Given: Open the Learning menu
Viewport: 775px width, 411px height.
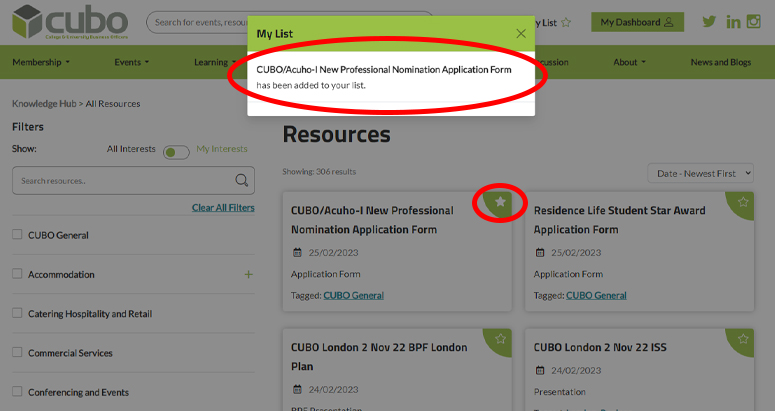Looking at the screenshot, I should click(x=215, y=62).
